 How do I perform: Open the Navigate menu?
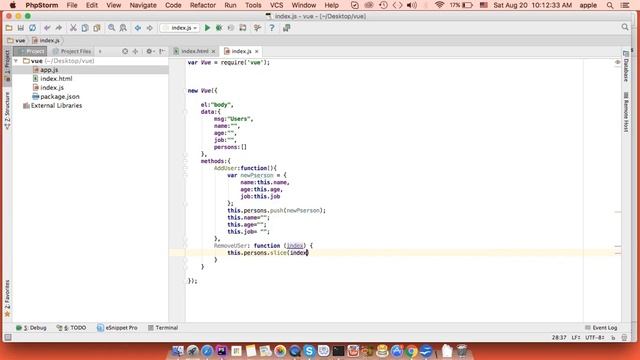click(x=143, y=5)
